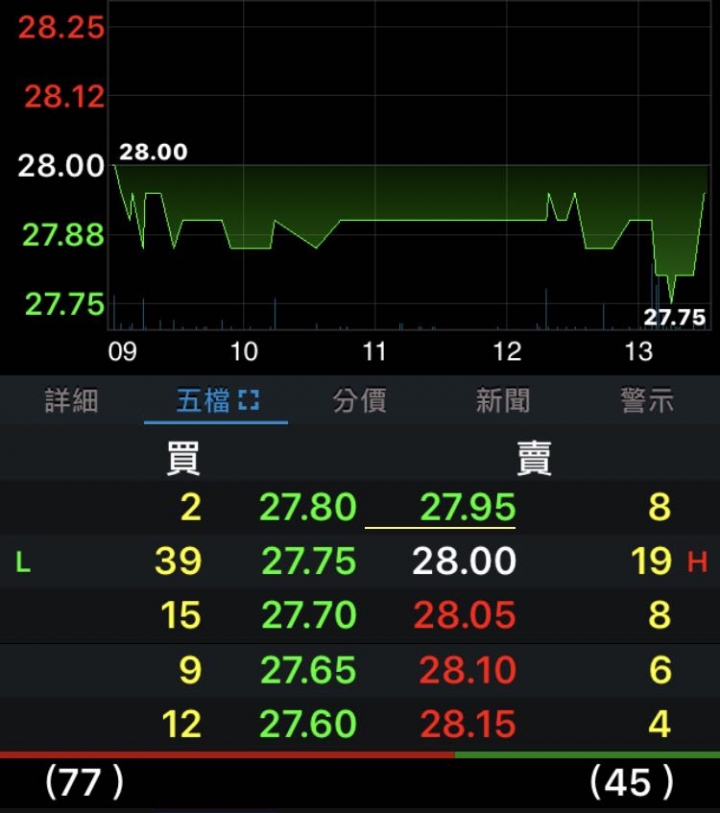Screen dimensions: 720x813
Task: Tap the 28.25 price axis label
Action: click(x=62, y=27)
